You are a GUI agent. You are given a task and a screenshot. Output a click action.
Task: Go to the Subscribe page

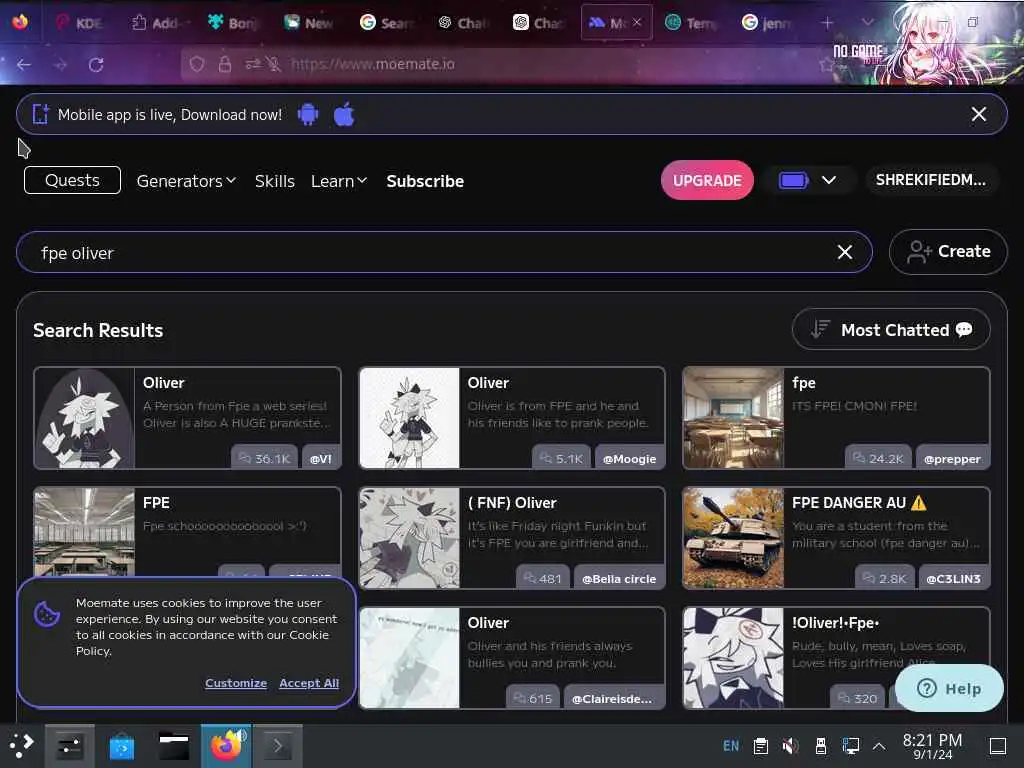[x=425, y=181]
